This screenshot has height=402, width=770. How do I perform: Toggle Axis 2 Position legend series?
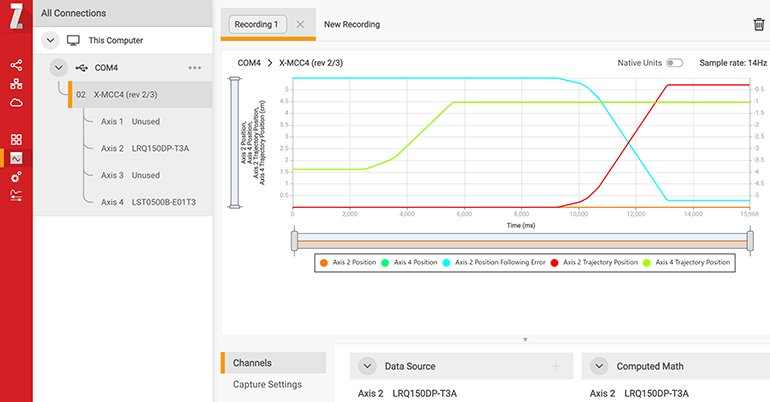pyautogui.click(x=347, y=262)
